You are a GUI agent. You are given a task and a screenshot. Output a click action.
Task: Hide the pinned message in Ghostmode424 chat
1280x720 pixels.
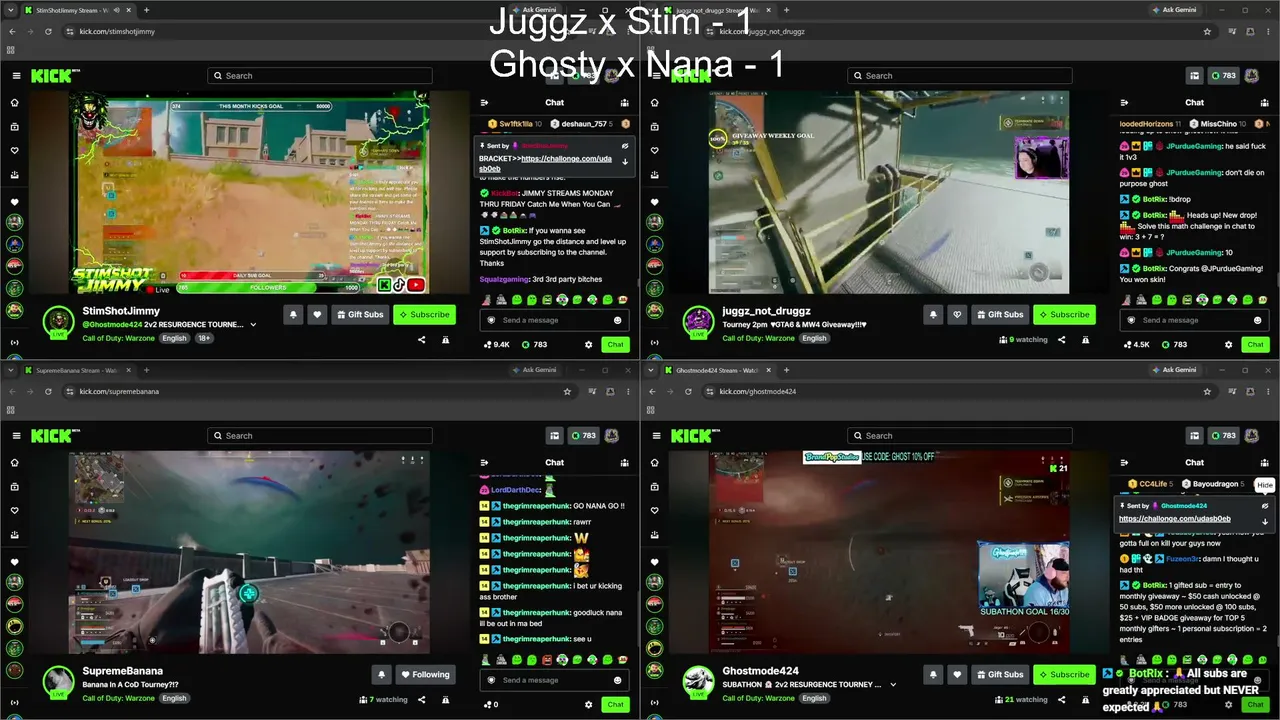1265,506
